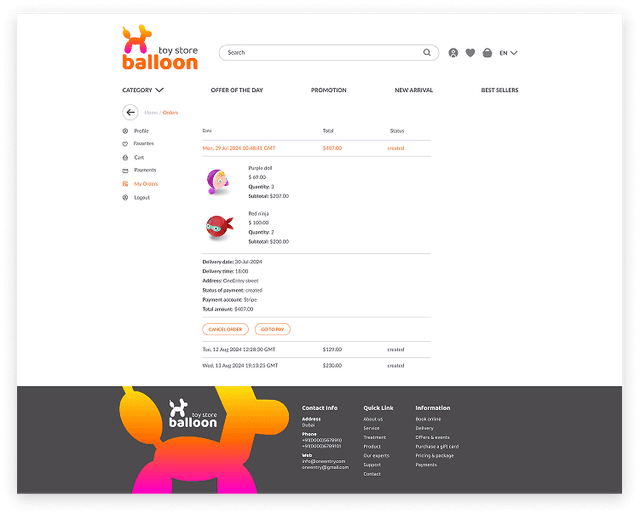The width and height of the screenshot is (640, 515).
Task: Go to NEW ARRIVAL menu item
Action: pos(414,90)
